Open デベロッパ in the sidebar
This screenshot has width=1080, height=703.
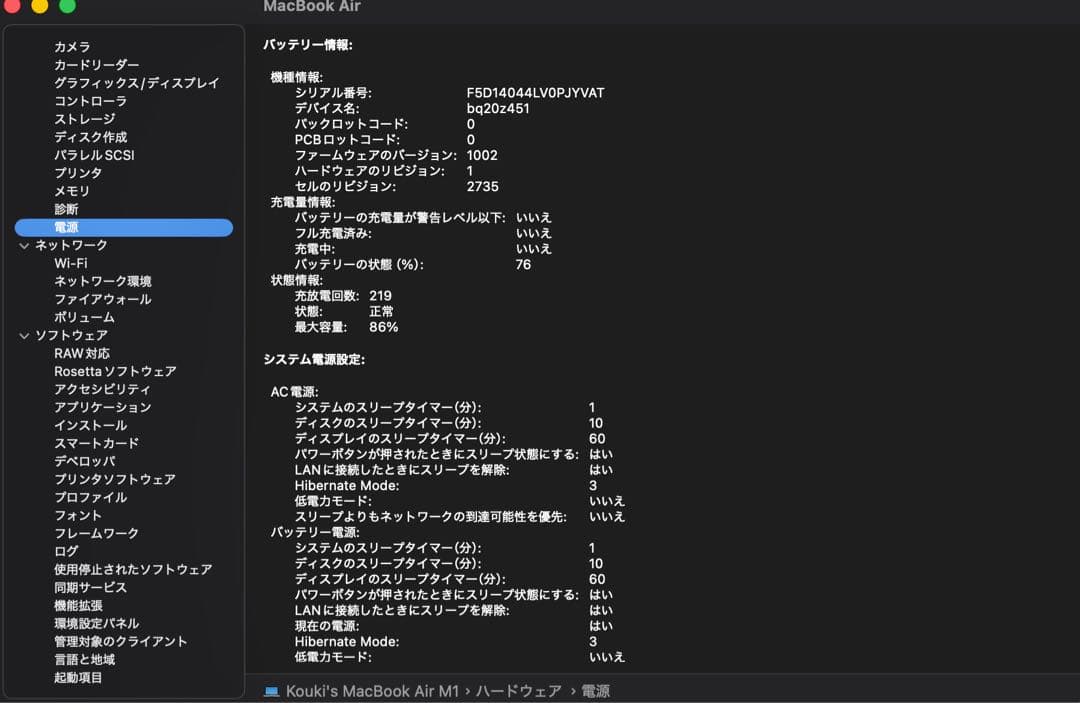(85, 461)
